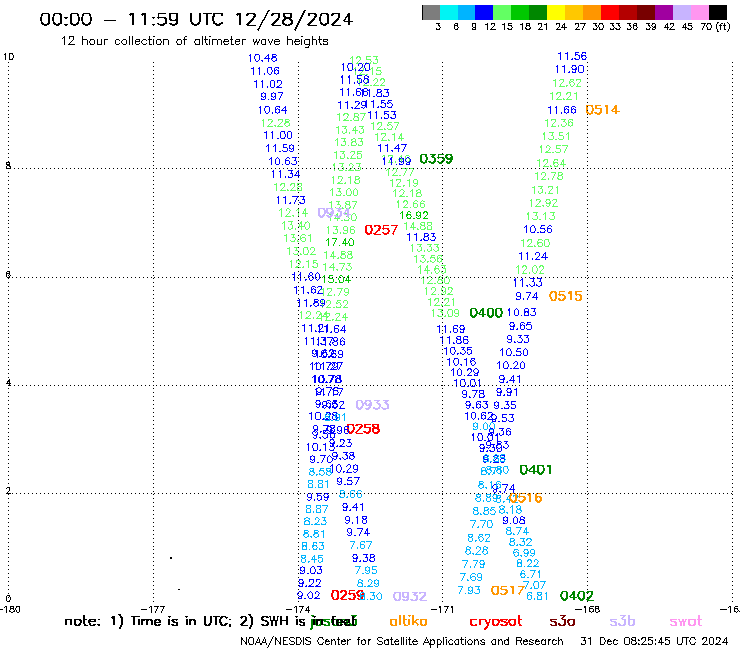Image resolution: width=740 pixels, height=650 pixels.
Task: Click the 's3a' satellite legend label
Action: [562, 621]
